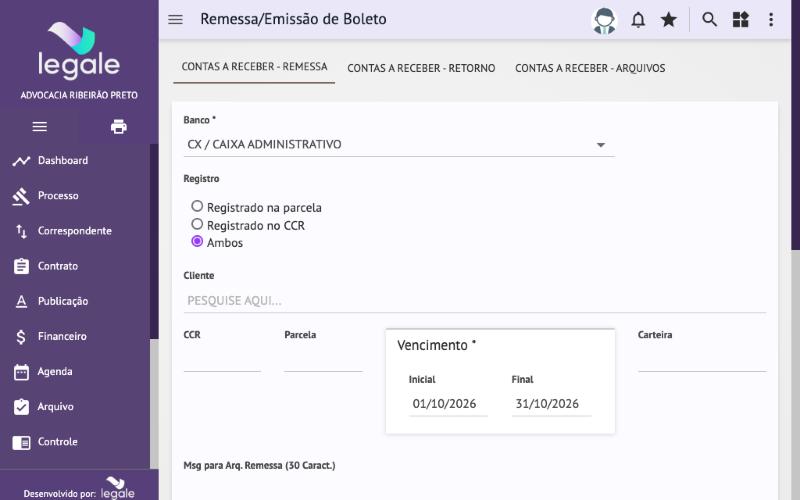Click the Remessa/Emissão de Boleto title
Viewport: 800px width, 500px height.
[293, 19]
